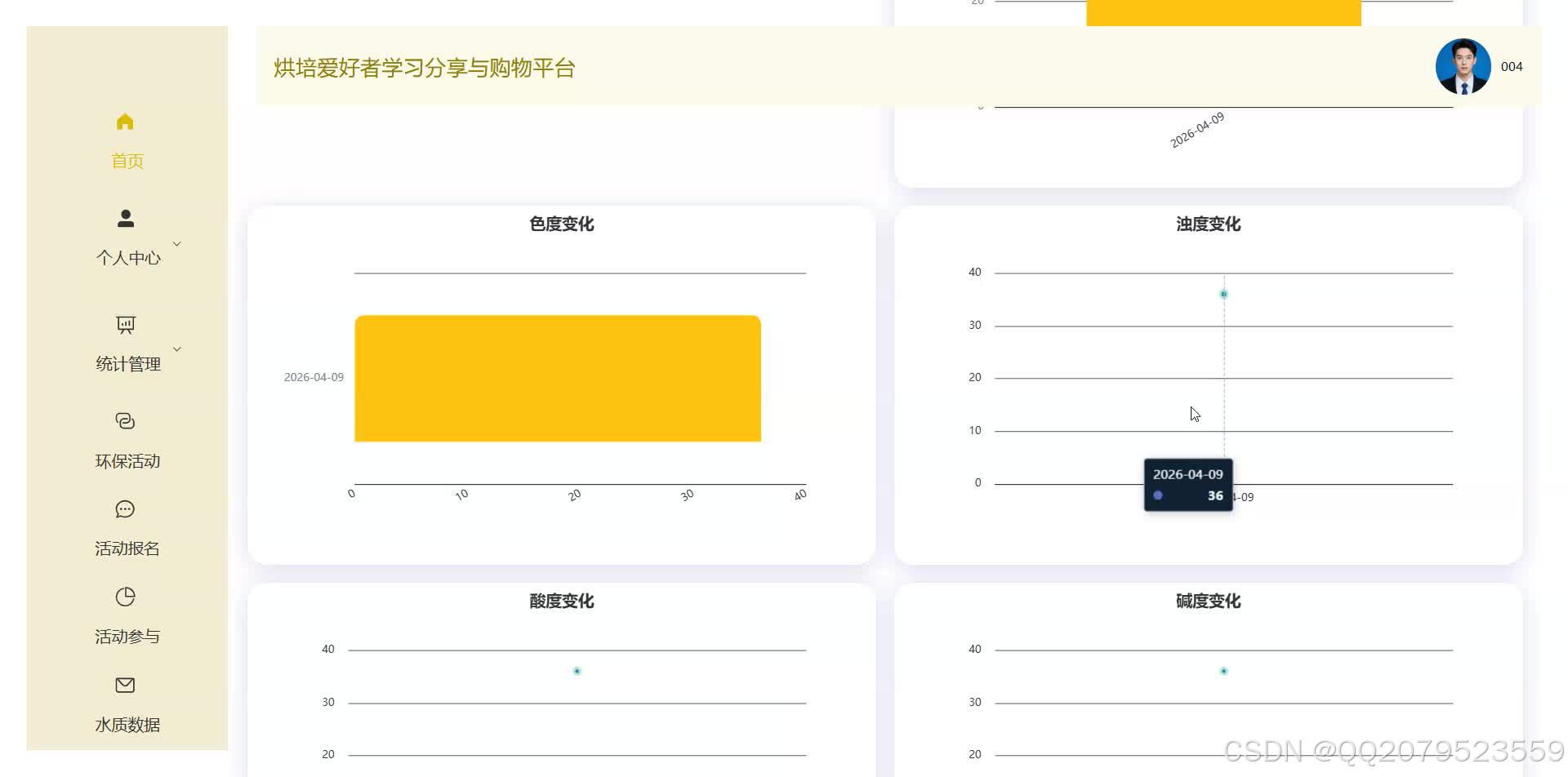1568x777 pixels.
Task: Go to 活动报名 page label
Action: pos(127,548)
